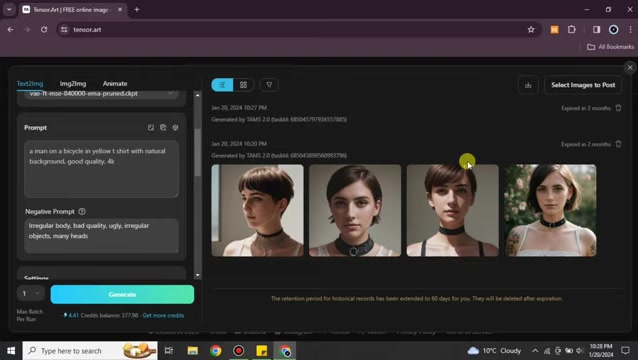Open the site information icon in address bar
The height and width of the screenshot is (360, 638).
tap(64, 29)
